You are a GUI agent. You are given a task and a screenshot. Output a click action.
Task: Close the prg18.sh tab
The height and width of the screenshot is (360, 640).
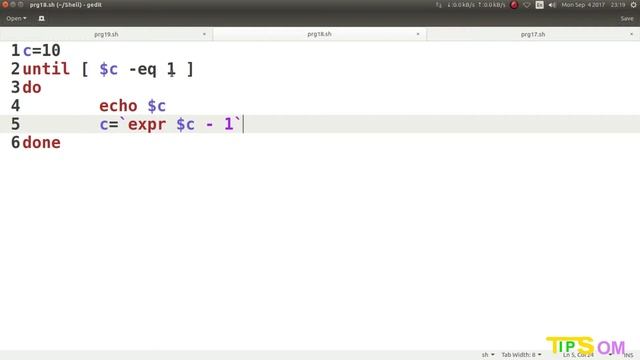(x=418, y=34)
